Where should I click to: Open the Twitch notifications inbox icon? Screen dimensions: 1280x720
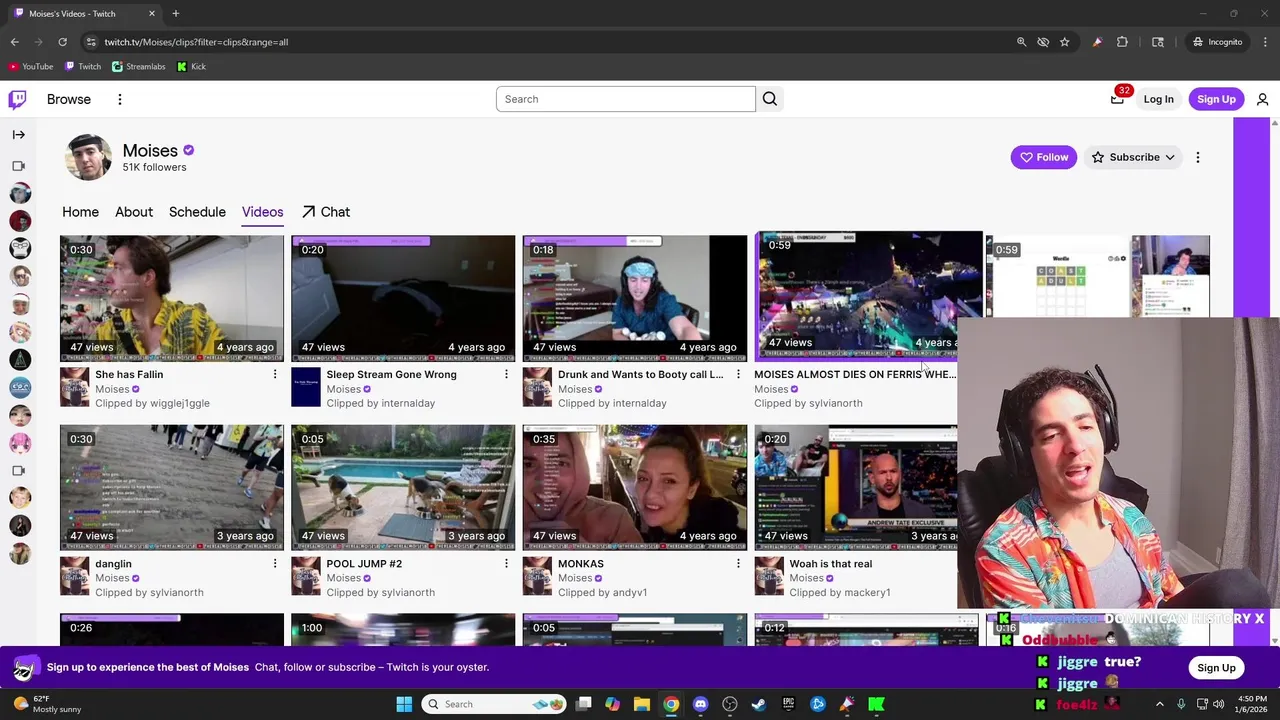point(1118,98)
